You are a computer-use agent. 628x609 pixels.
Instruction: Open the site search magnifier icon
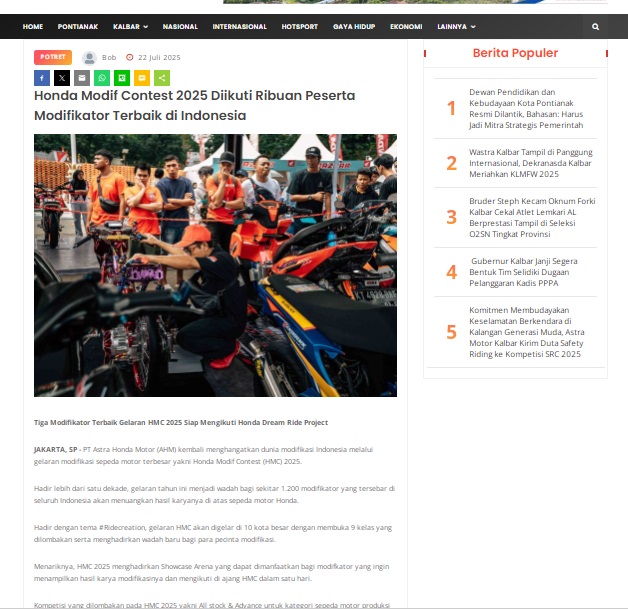click(x=596, y=27)
